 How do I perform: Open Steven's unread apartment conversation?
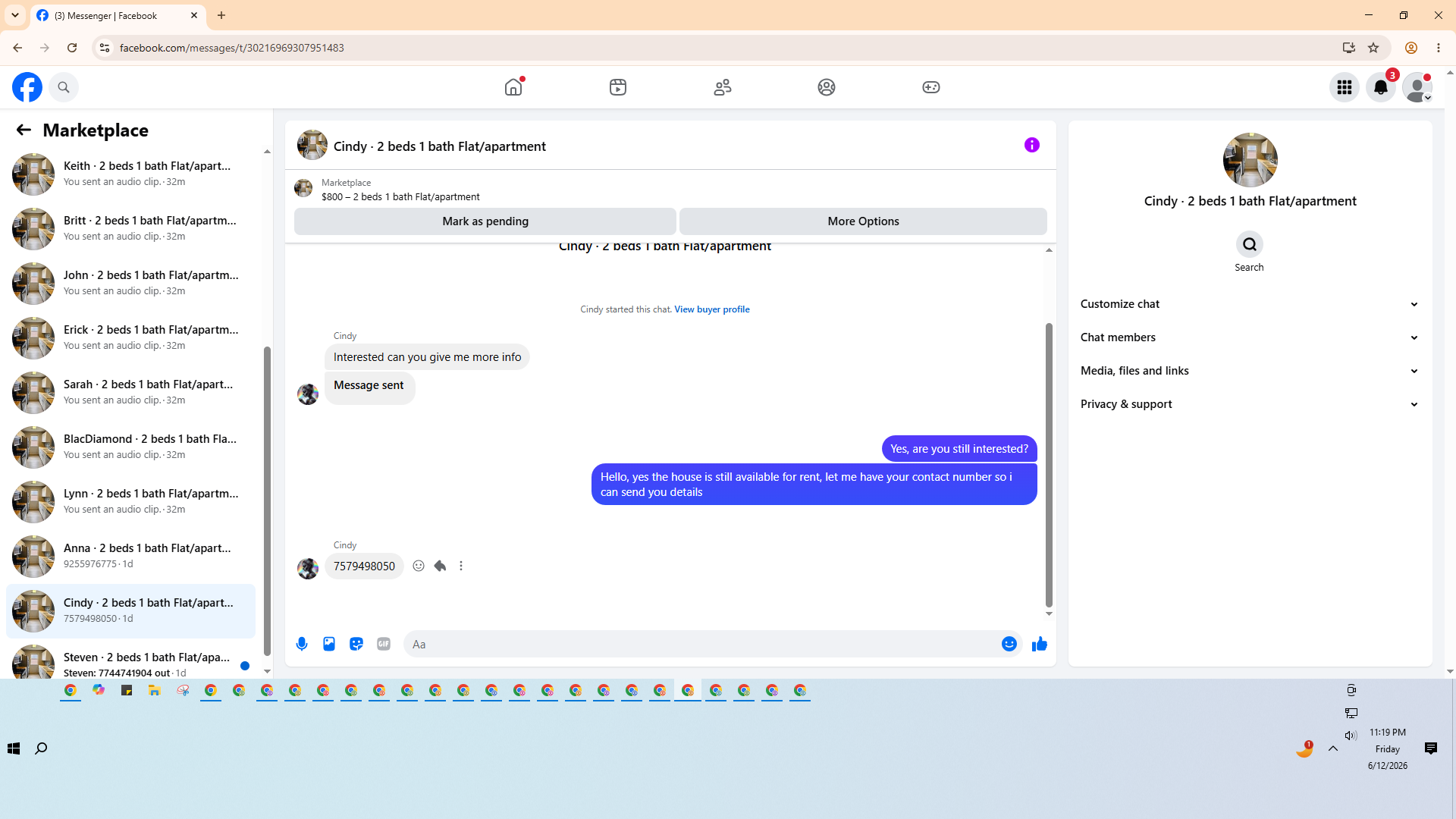[130, 661]
